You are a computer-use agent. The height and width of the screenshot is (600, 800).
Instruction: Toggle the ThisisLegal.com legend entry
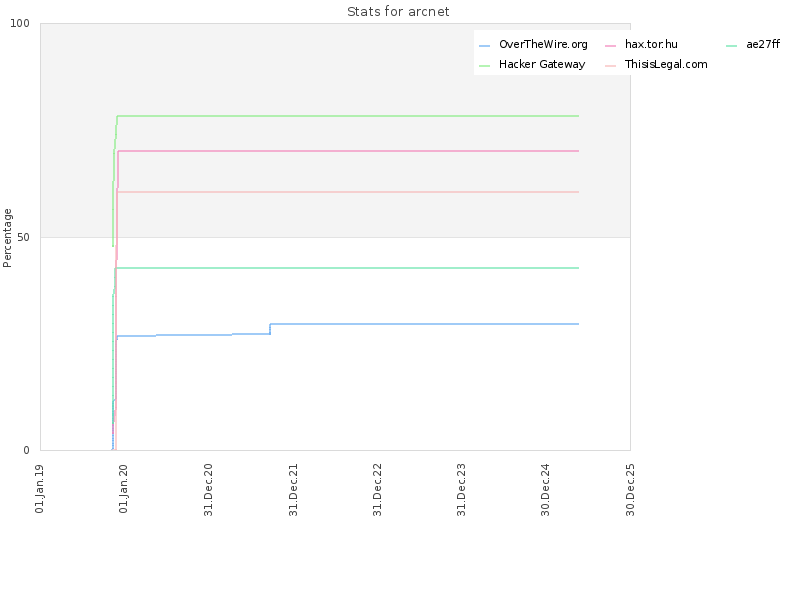[x=656, y=65]
